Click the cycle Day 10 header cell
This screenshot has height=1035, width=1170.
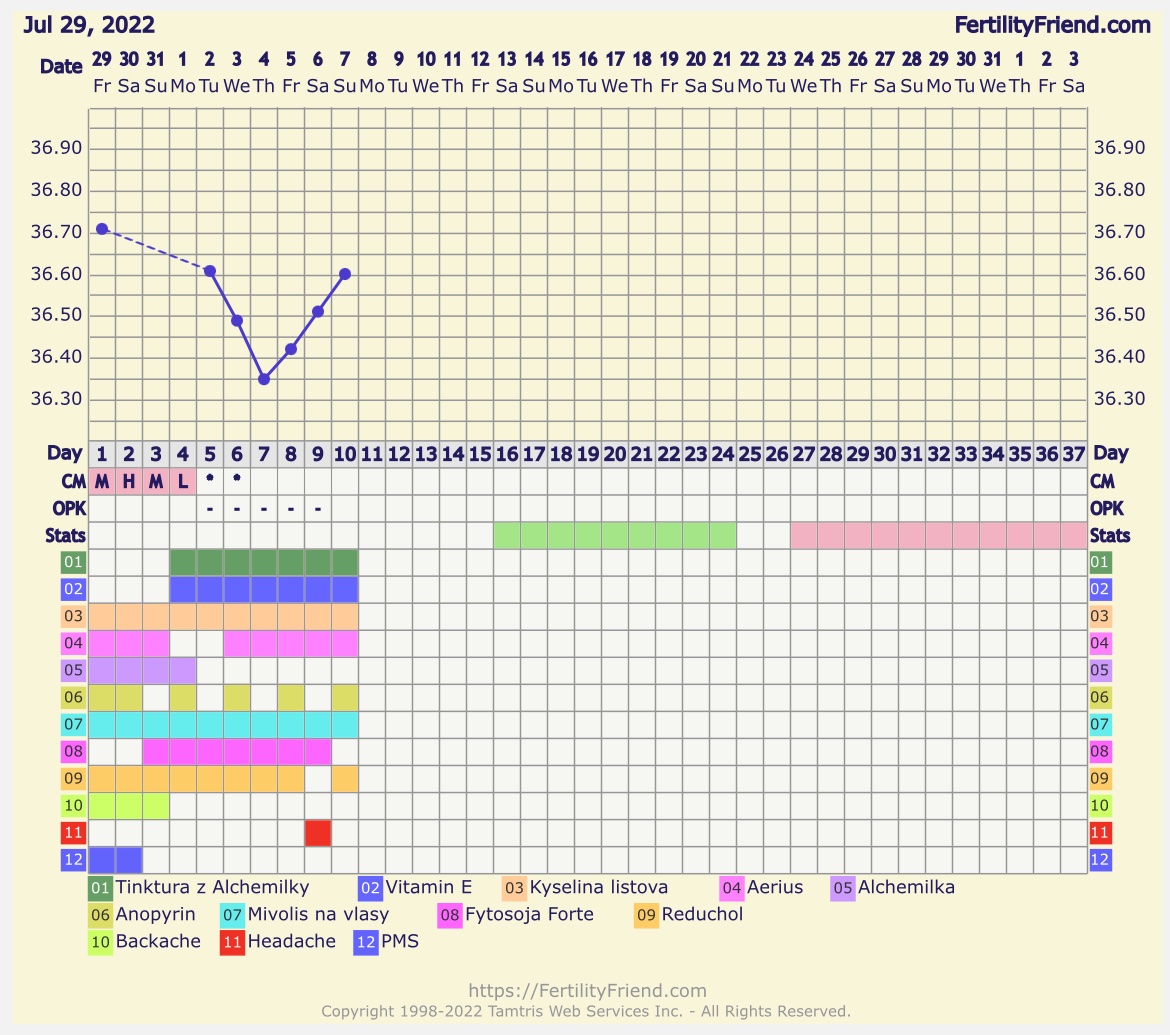tap(345, 454)
